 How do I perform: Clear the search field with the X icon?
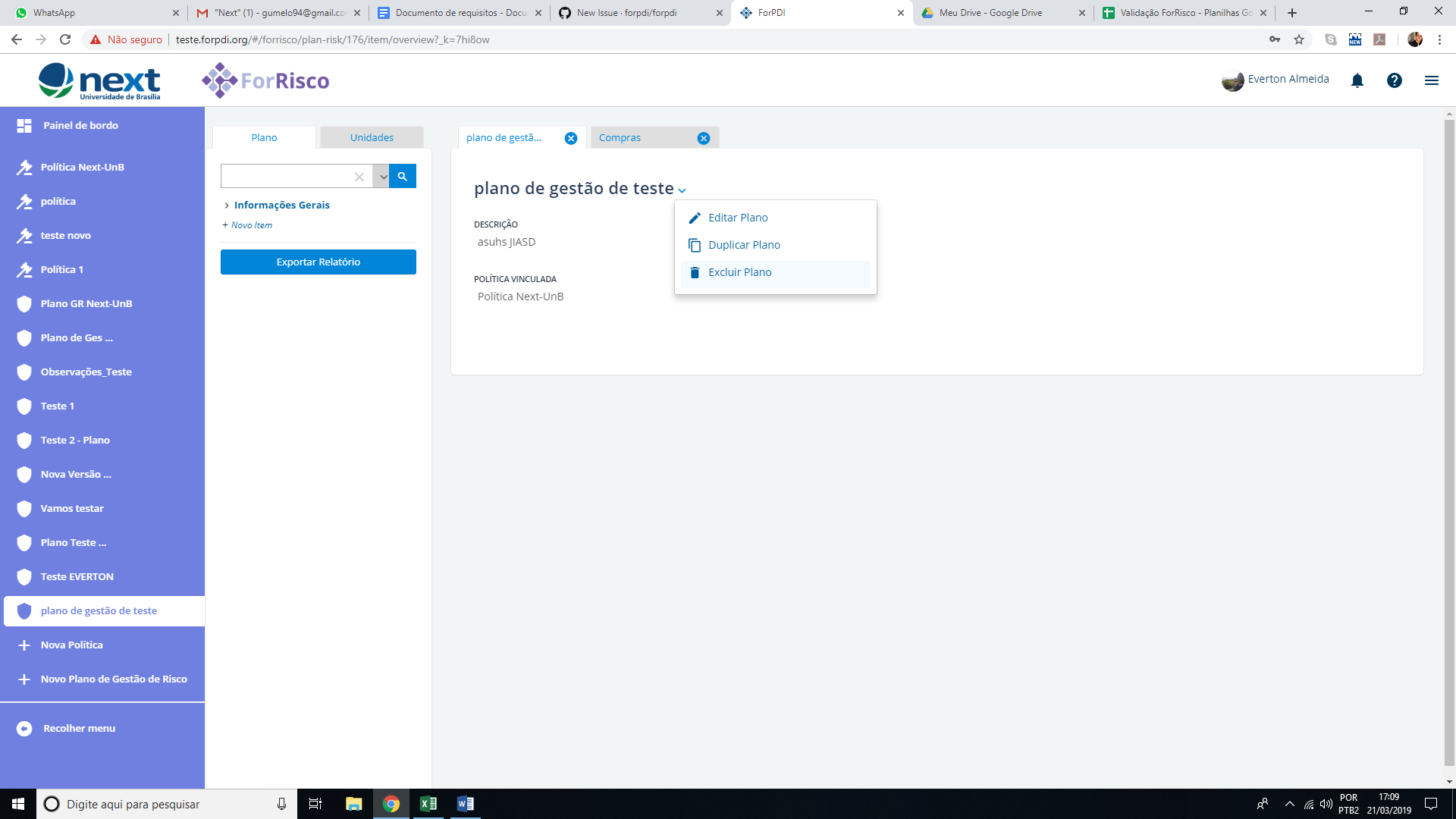tap(359, 177)
